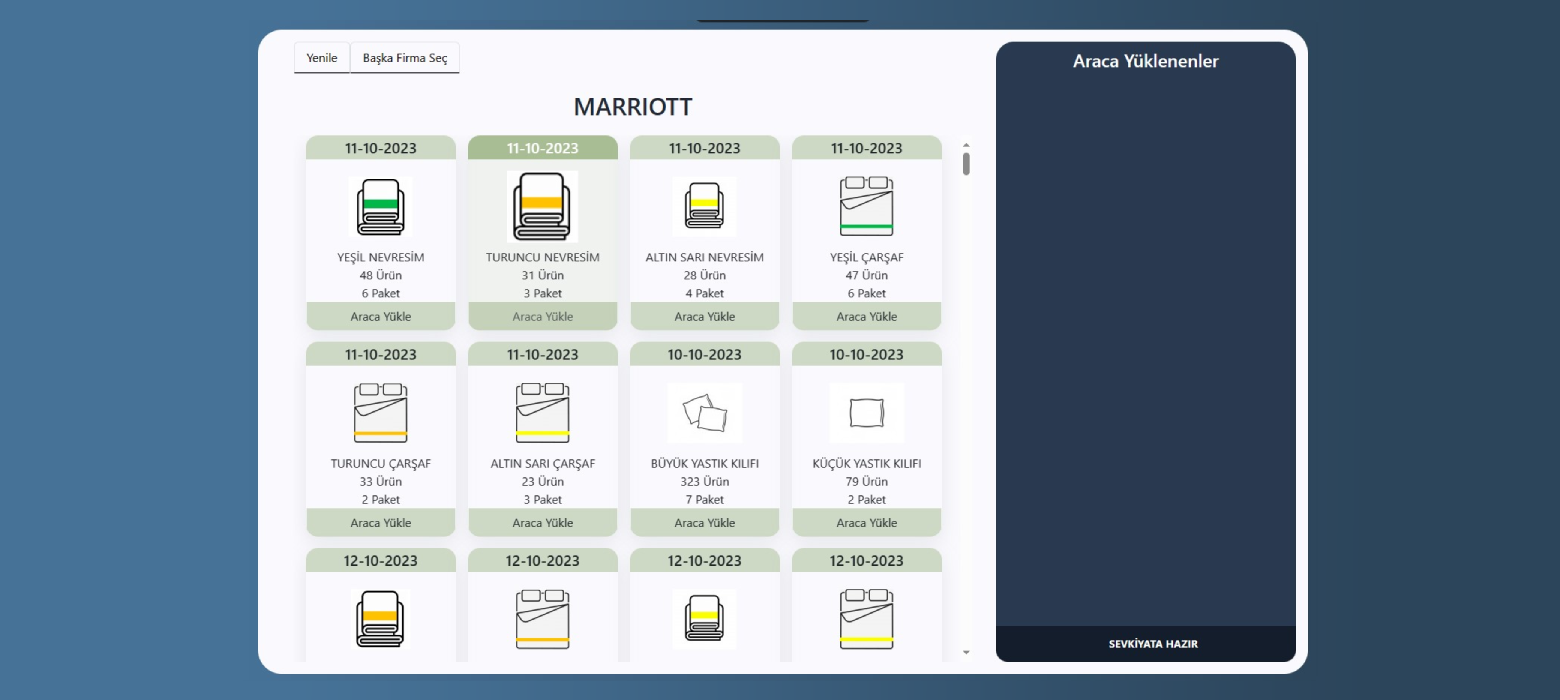Click the '23 Ürün' count text
Screen dimensions: 1560x700
tap(543, 481)
